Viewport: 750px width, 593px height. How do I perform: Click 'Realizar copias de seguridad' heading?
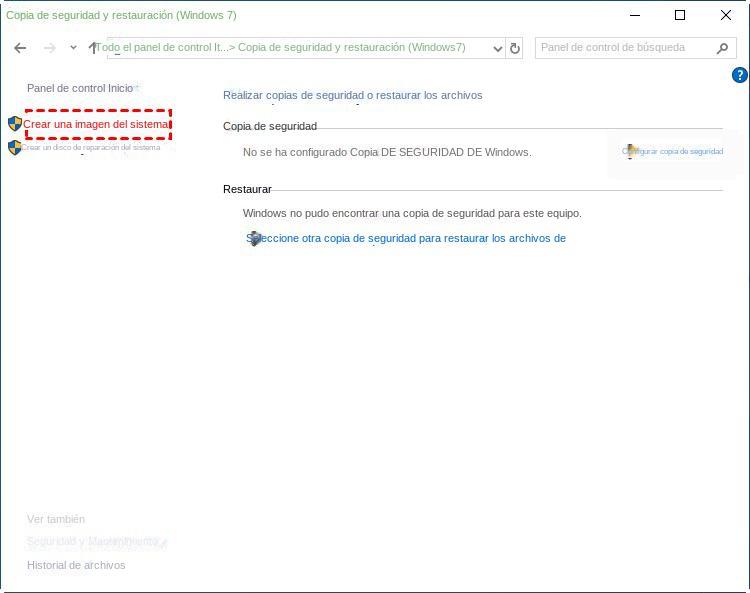pyautogui.click(x=353, y=95)
